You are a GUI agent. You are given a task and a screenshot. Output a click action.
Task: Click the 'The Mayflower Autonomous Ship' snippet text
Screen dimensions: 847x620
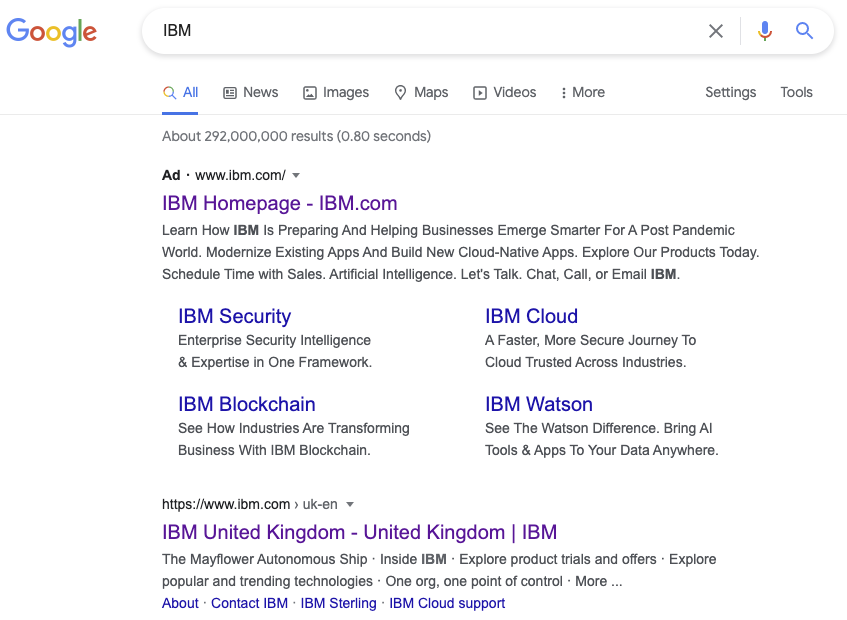point(265,560)
